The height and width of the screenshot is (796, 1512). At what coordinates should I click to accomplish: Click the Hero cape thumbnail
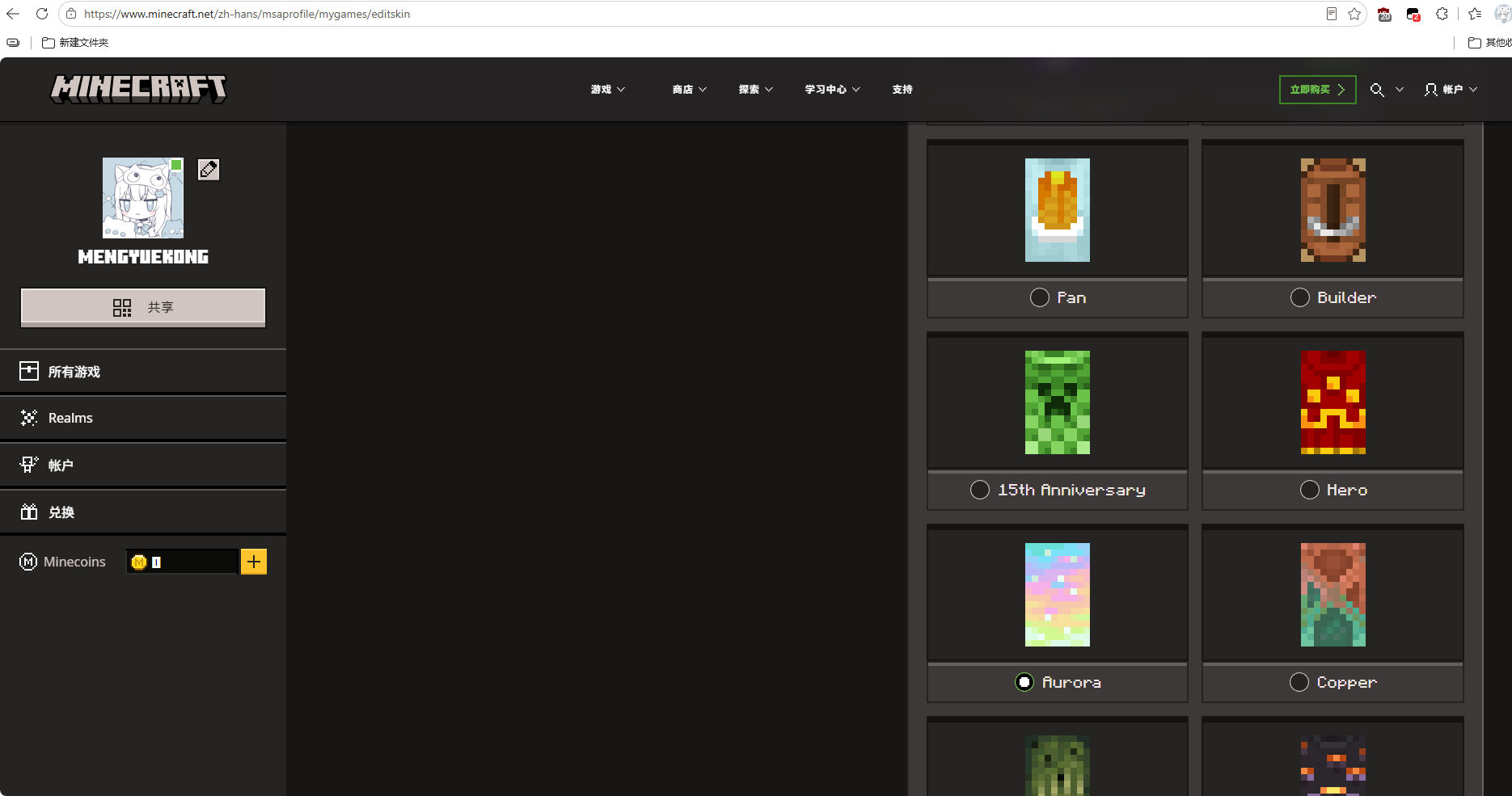(x=1333, y=402)
